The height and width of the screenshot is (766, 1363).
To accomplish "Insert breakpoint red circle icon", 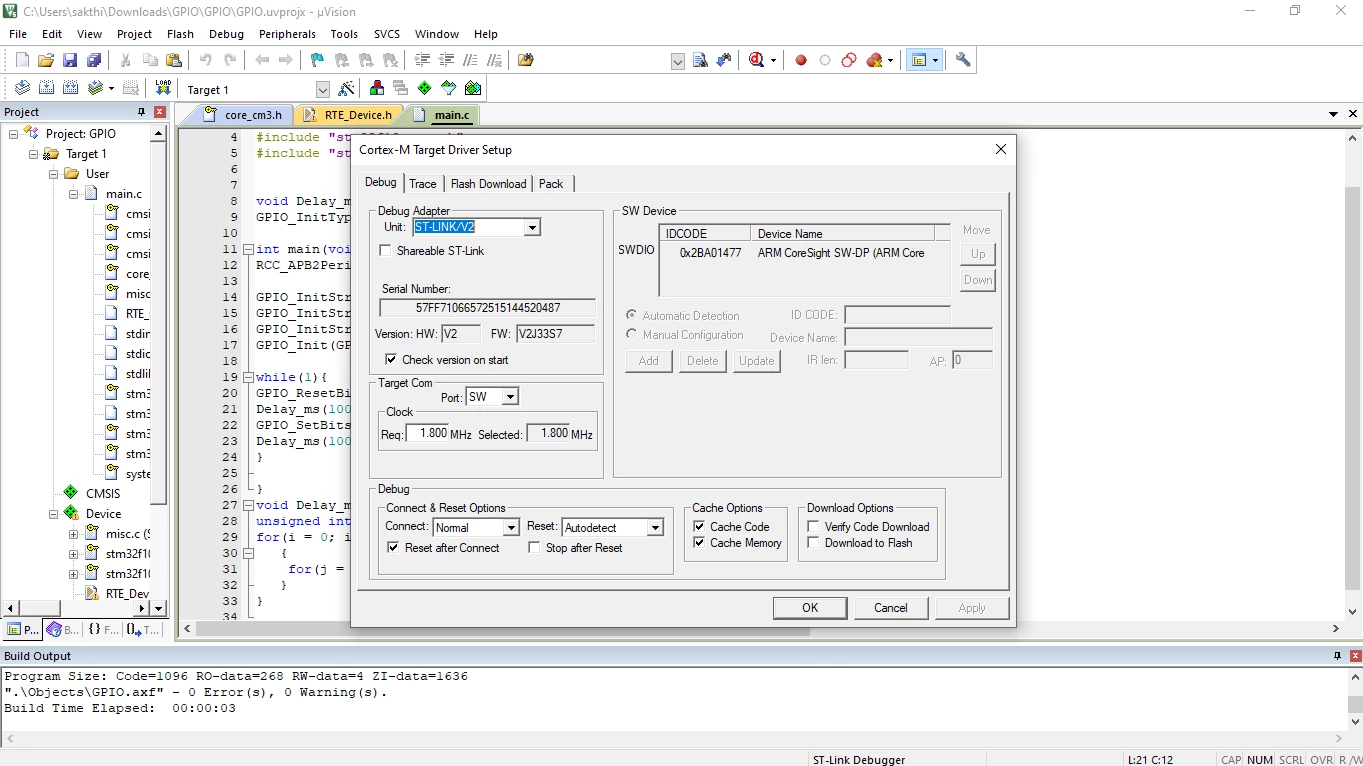I will point(801,60).
